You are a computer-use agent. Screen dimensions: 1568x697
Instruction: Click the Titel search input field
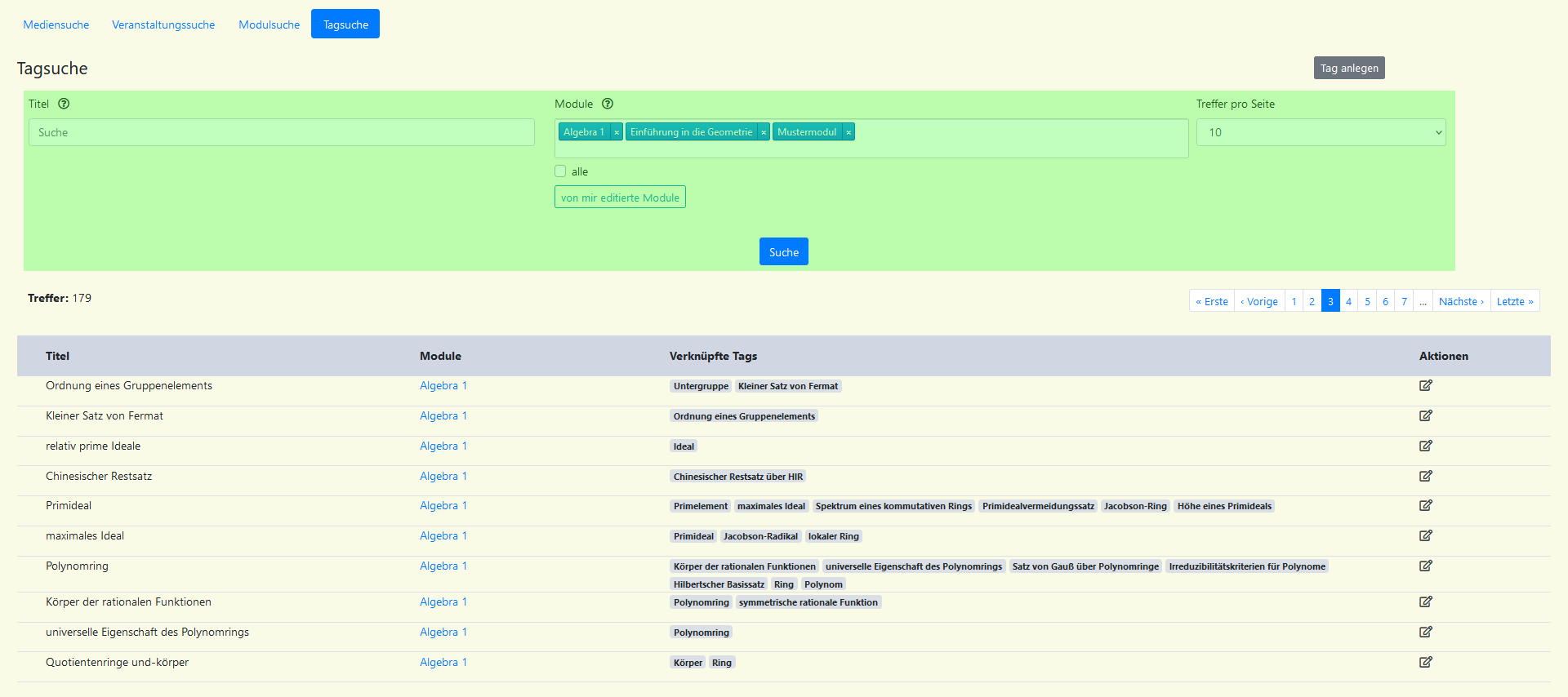click(x=282, y=132)
